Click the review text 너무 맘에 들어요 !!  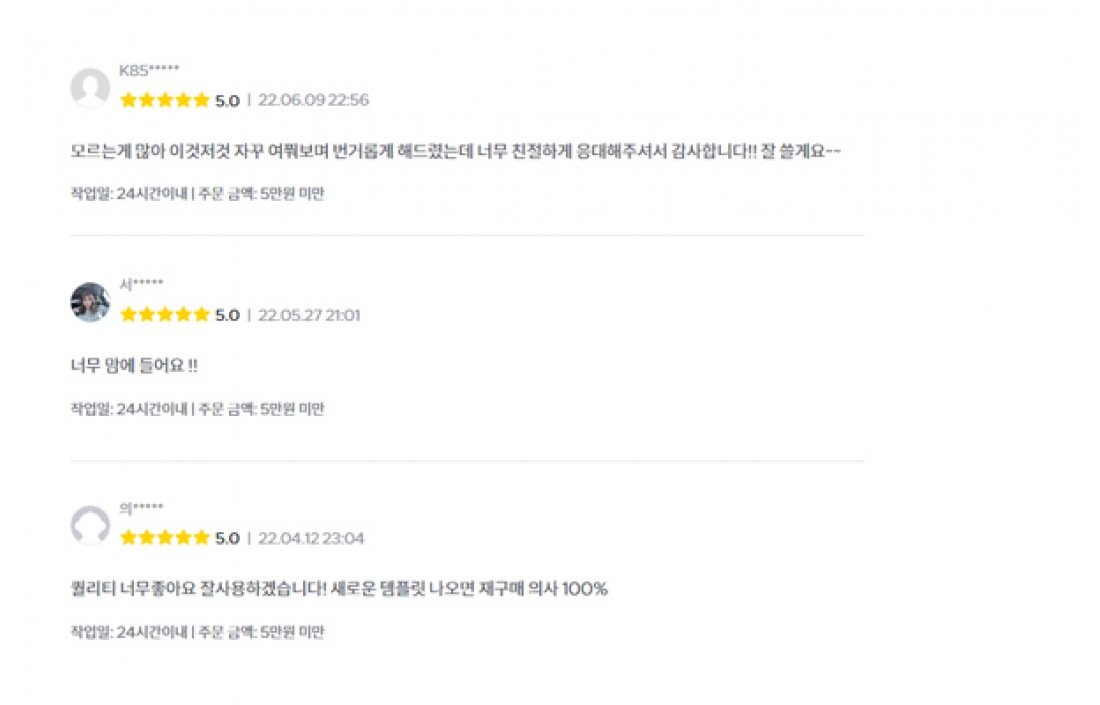pyautogui.click(x=134, y=366)
